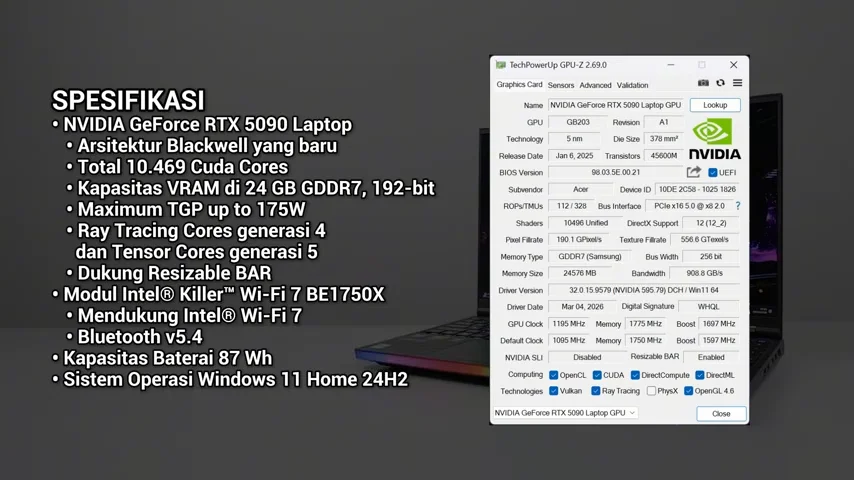This screenshot has width=854, height=480.
Task: Toggle the DirectCompute checkbox
Action: [635, 375]
